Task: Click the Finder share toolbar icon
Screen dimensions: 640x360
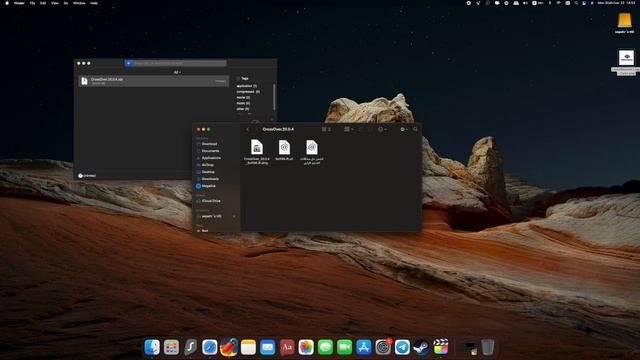Action: (x=360, y=129)
